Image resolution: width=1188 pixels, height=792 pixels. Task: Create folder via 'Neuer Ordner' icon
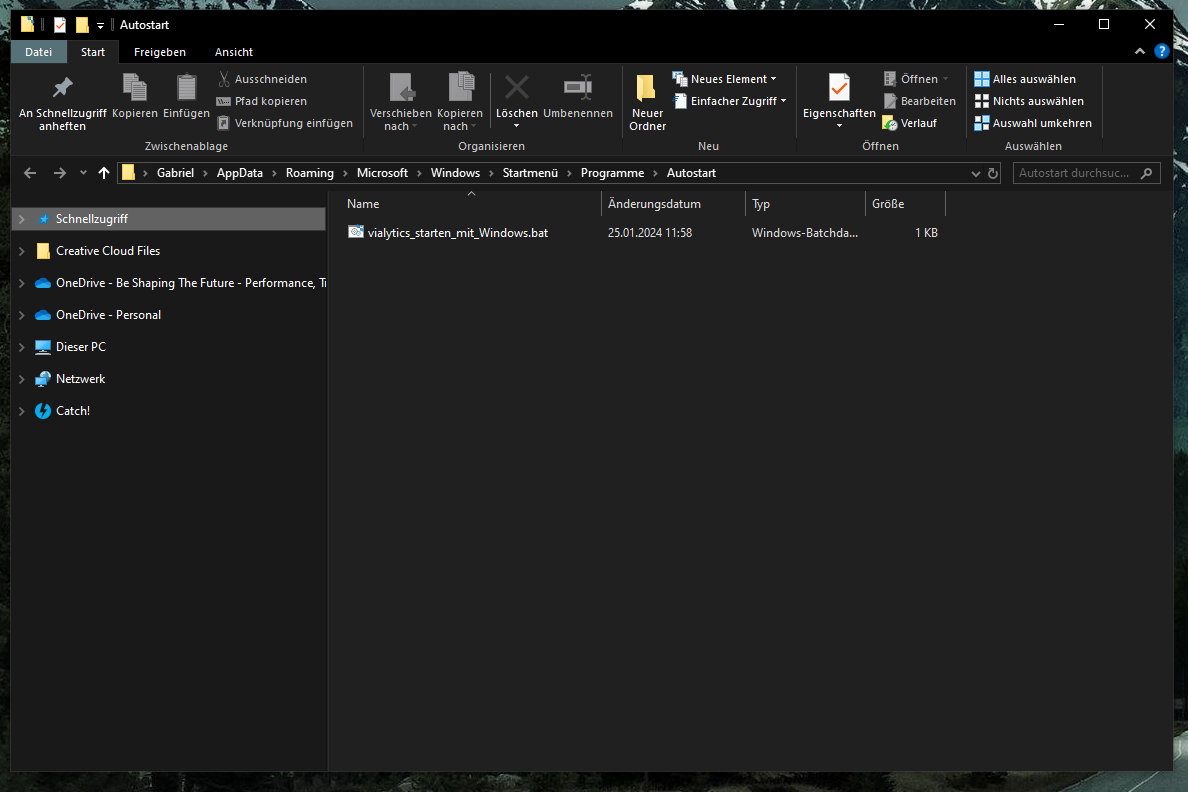647,95
